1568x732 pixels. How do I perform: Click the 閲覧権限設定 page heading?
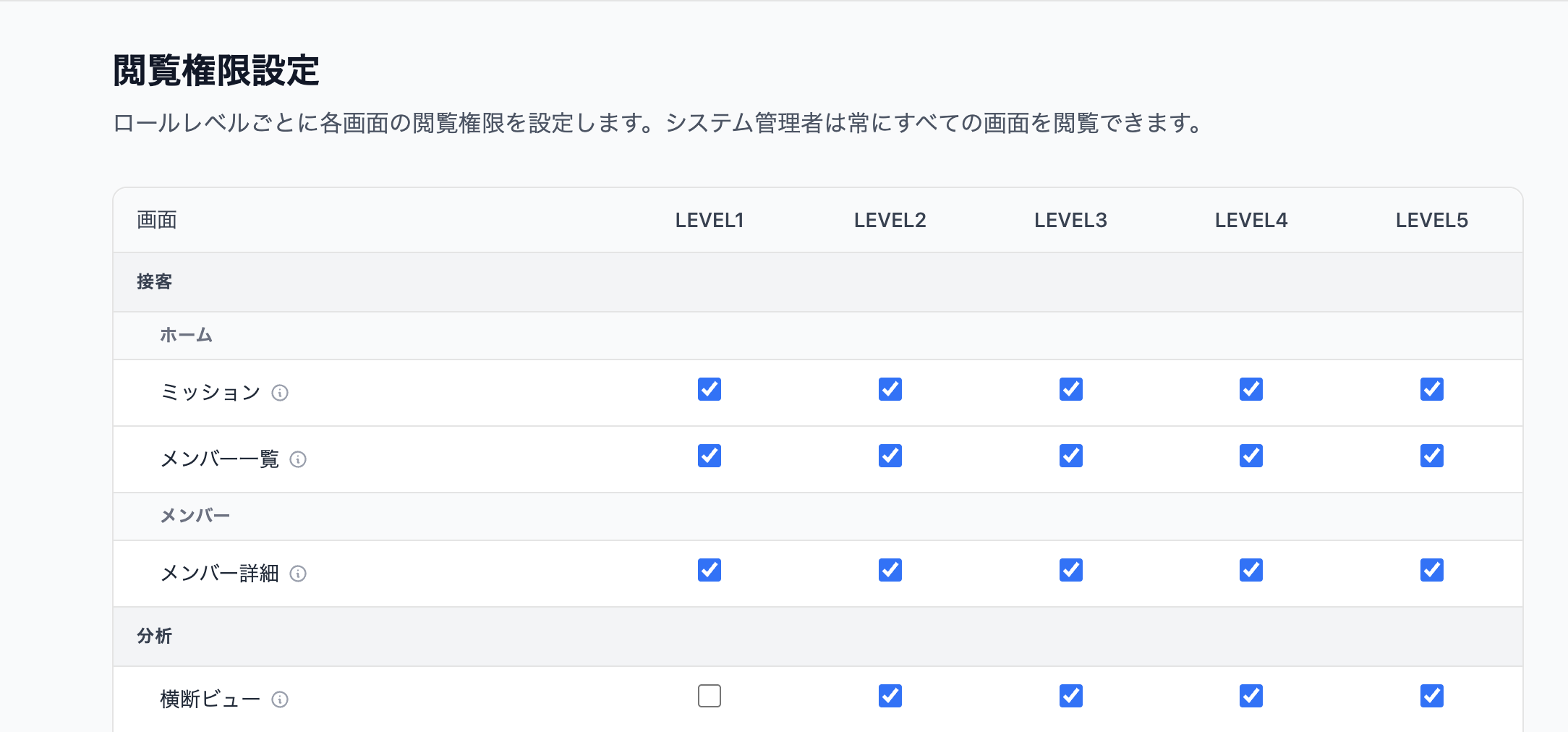(216, 71)
